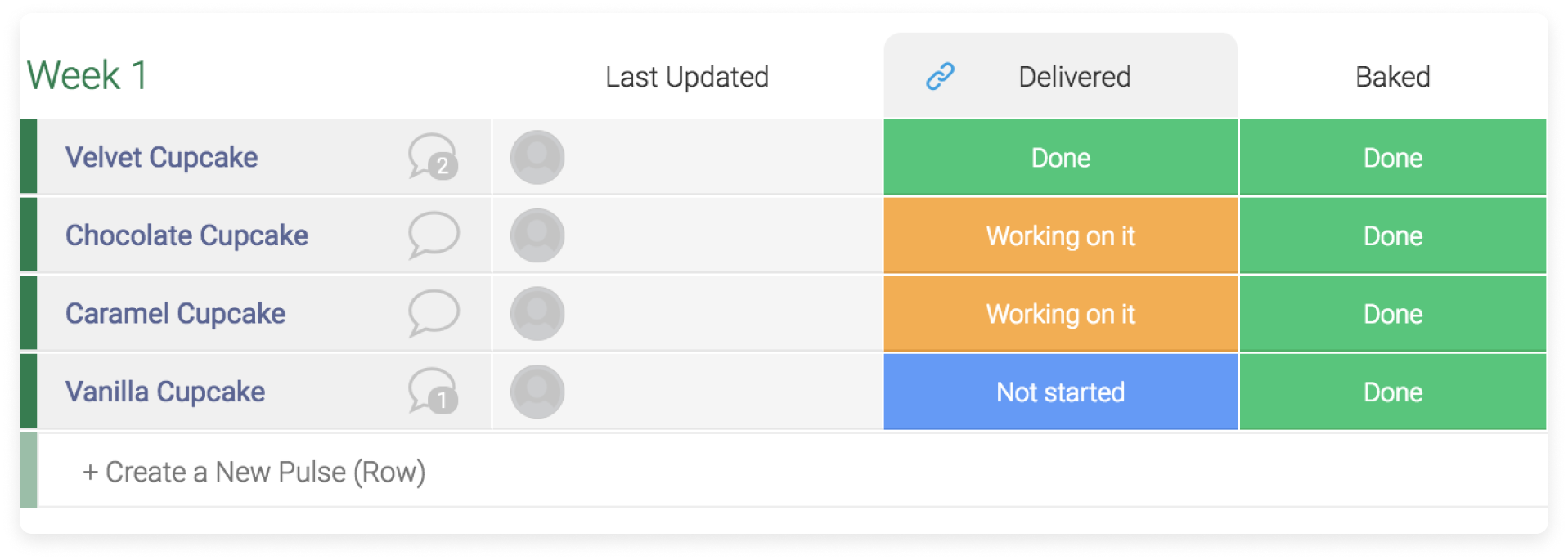The image size is (1568, 560).
Task: Click Chocolate Cupcake person avatar icon
Action: click(537, 235)
